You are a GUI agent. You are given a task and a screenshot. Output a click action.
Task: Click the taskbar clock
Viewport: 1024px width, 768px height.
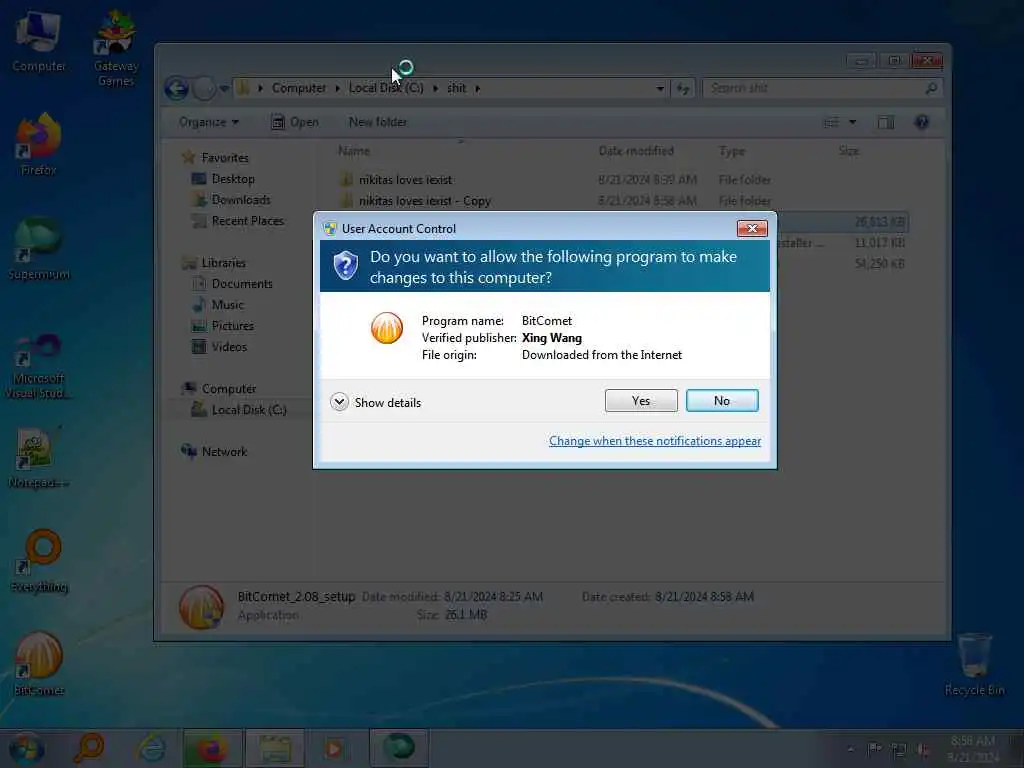pos(972,748)
